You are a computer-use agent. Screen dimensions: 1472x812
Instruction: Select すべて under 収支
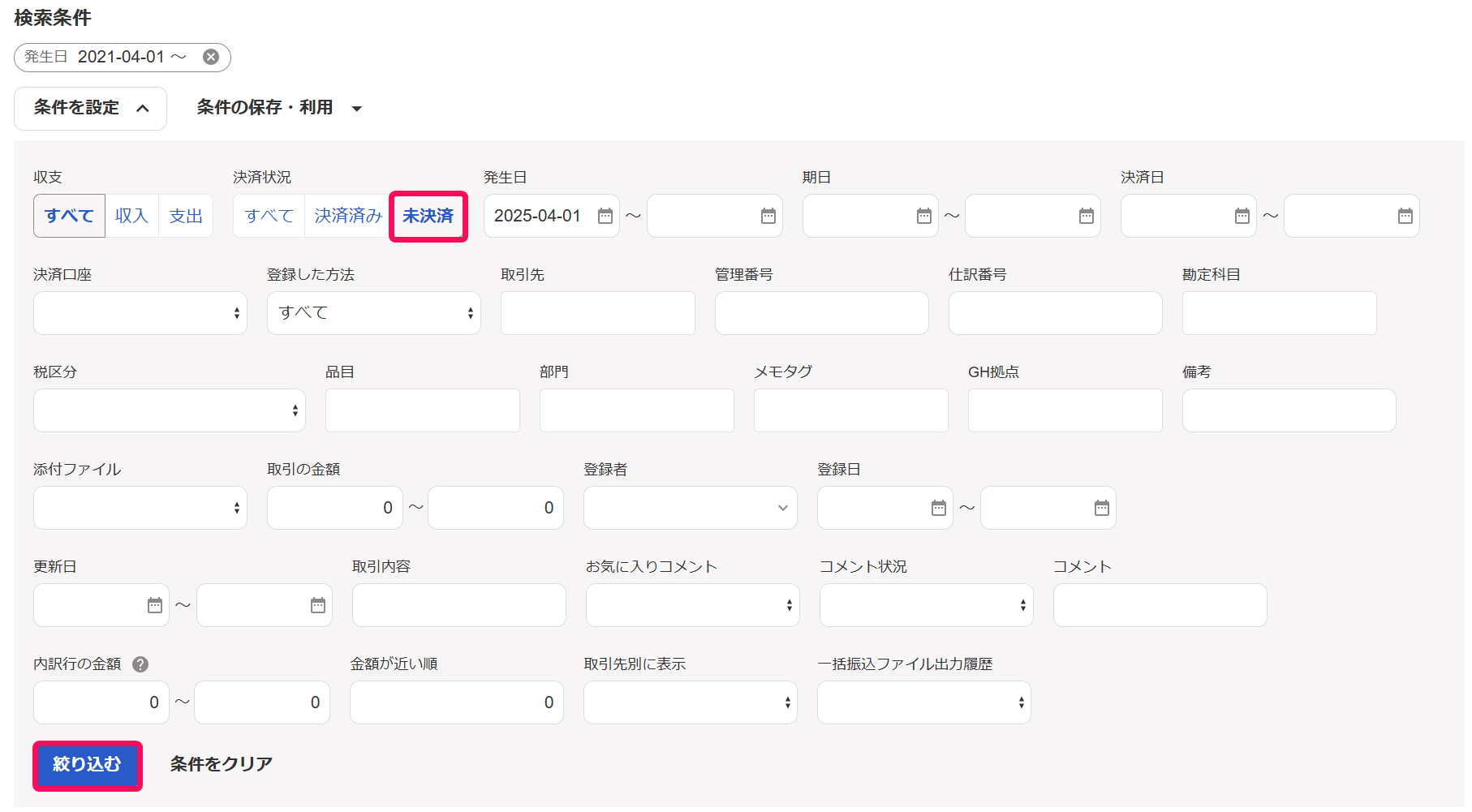coord(69,216)
